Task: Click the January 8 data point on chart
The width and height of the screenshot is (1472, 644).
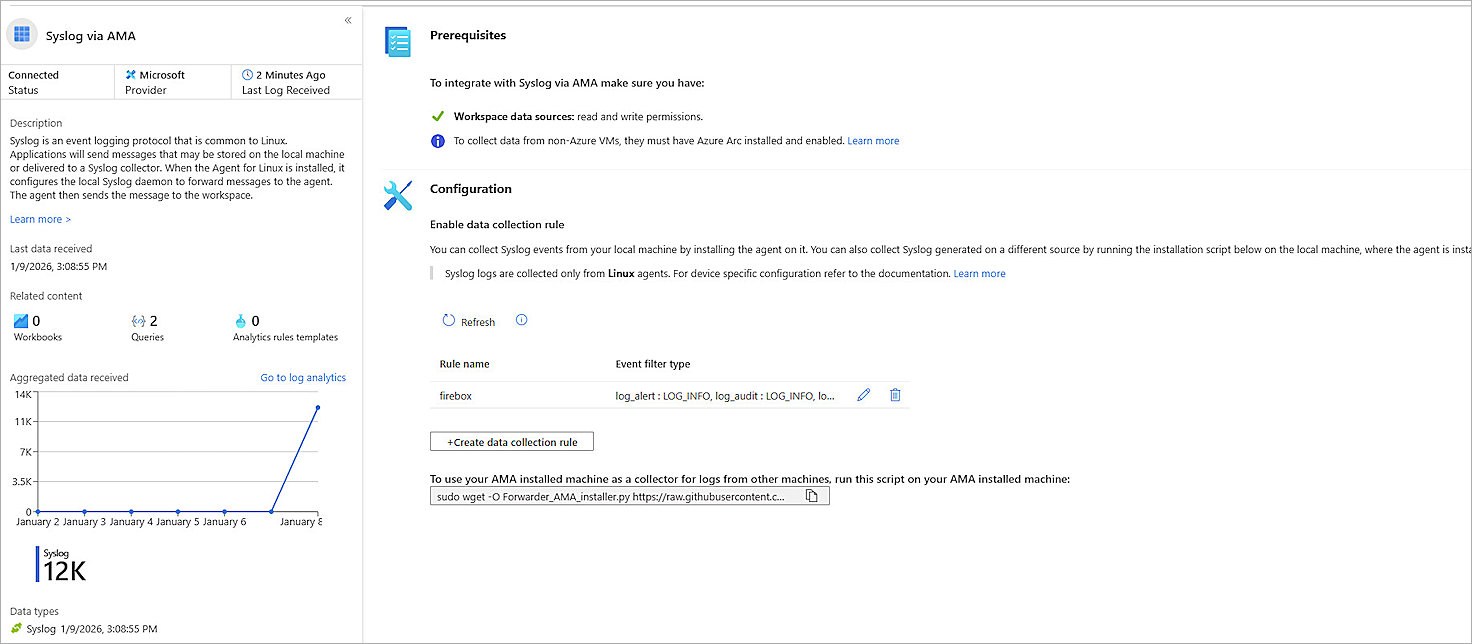Action: 318,407
